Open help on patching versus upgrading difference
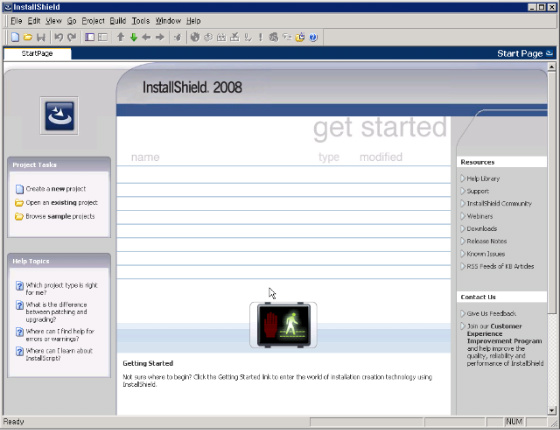The image size is (560, 430). [x=56, y=312]
